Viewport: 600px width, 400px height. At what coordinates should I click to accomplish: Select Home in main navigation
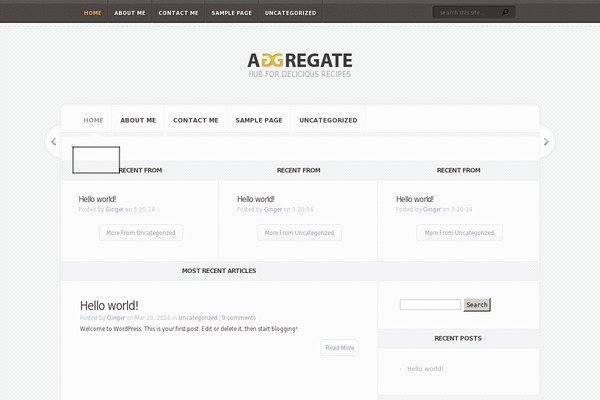click(x=93, y=120)
